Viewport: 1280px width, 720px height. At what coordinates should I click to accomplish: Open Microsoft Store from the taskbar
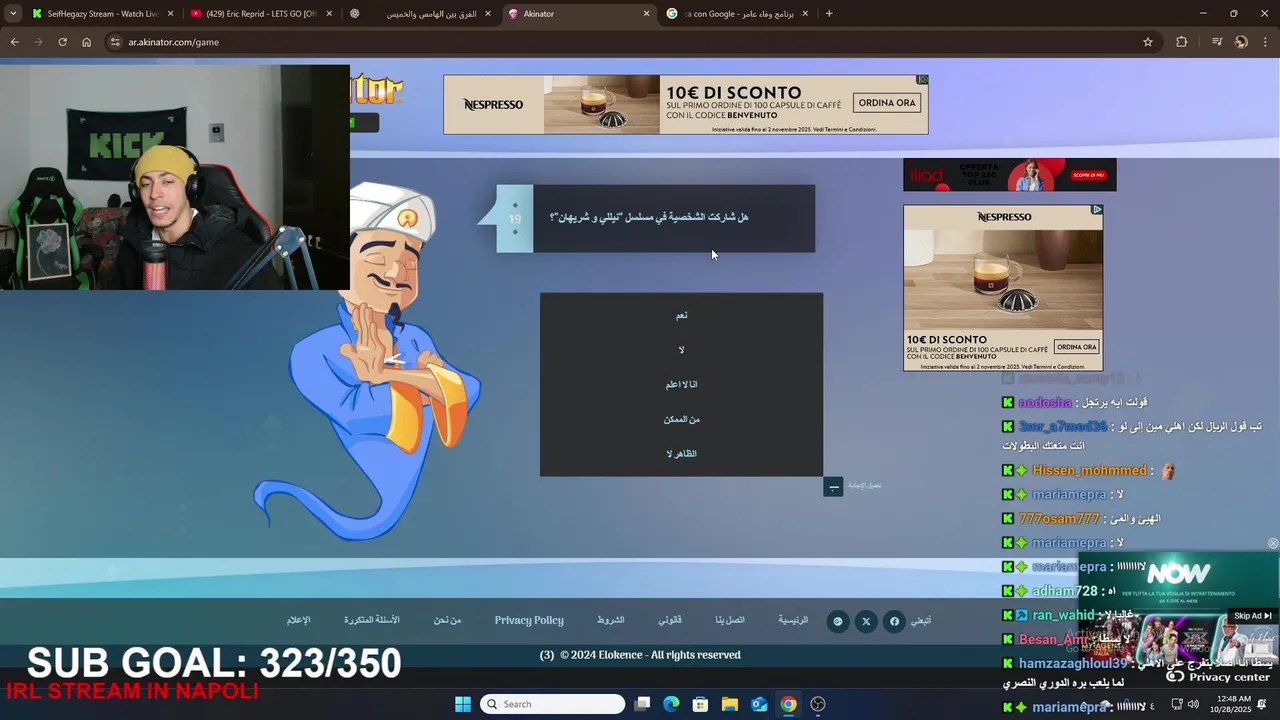[x=700, y=704]
